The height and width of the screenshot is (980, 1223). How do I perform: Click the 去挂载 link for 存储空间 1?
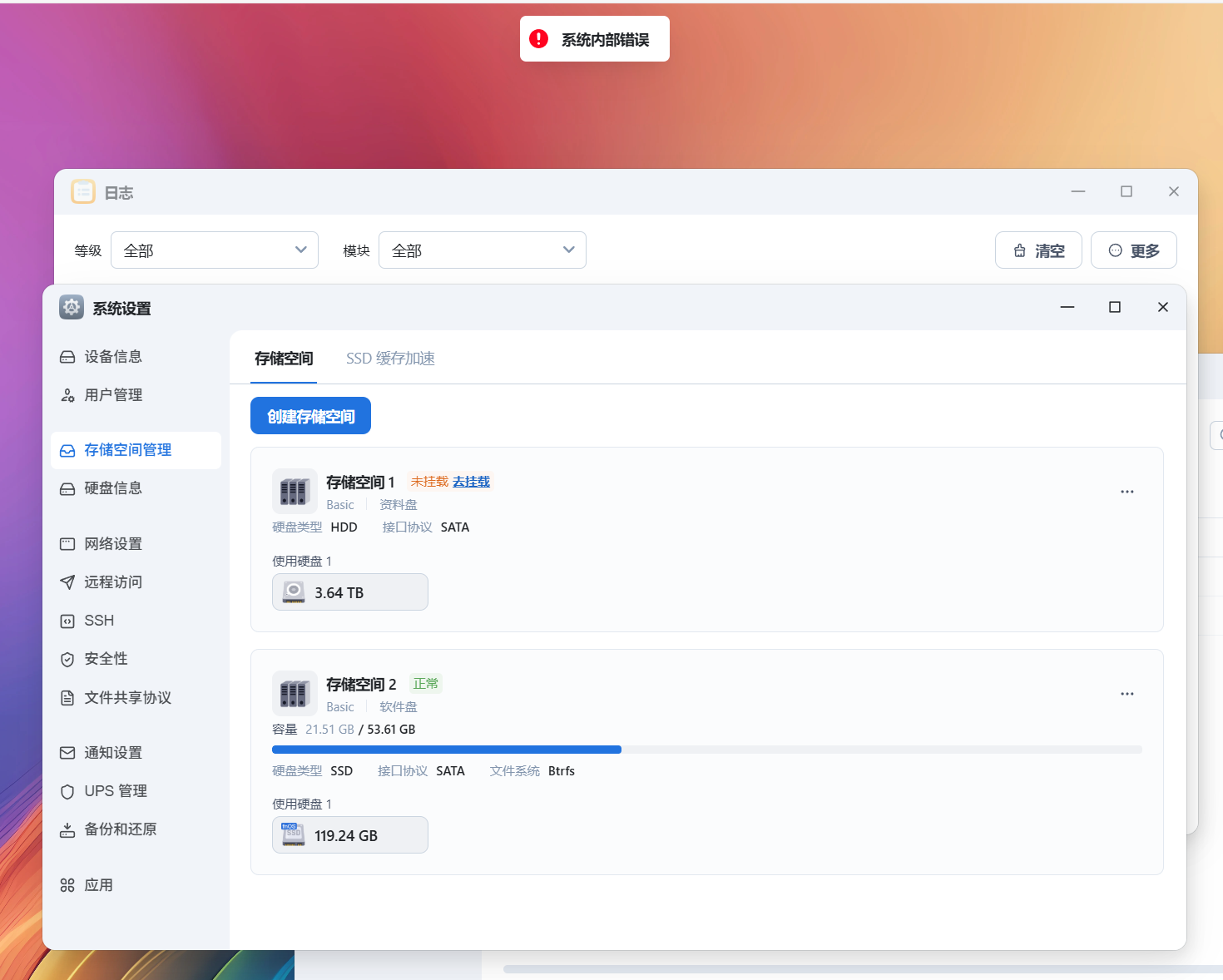(471, 482)
